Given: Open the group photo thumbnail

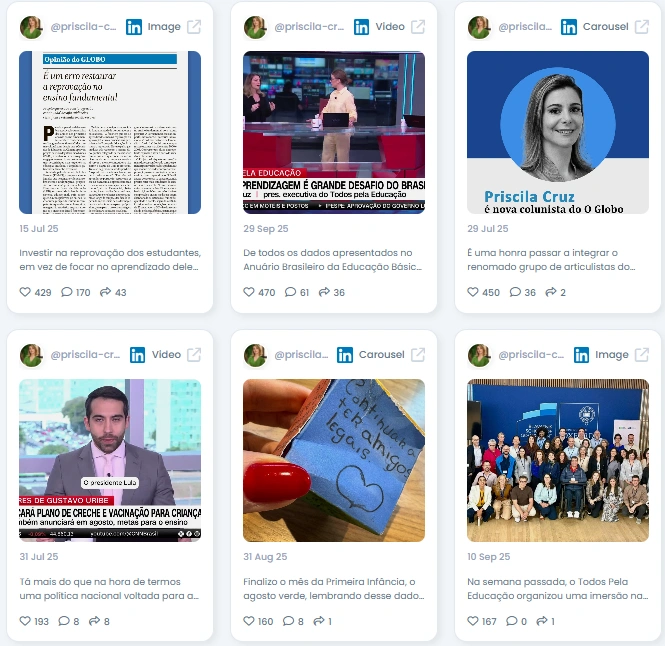Looking at the screenshot, I should tap(558, 460).
